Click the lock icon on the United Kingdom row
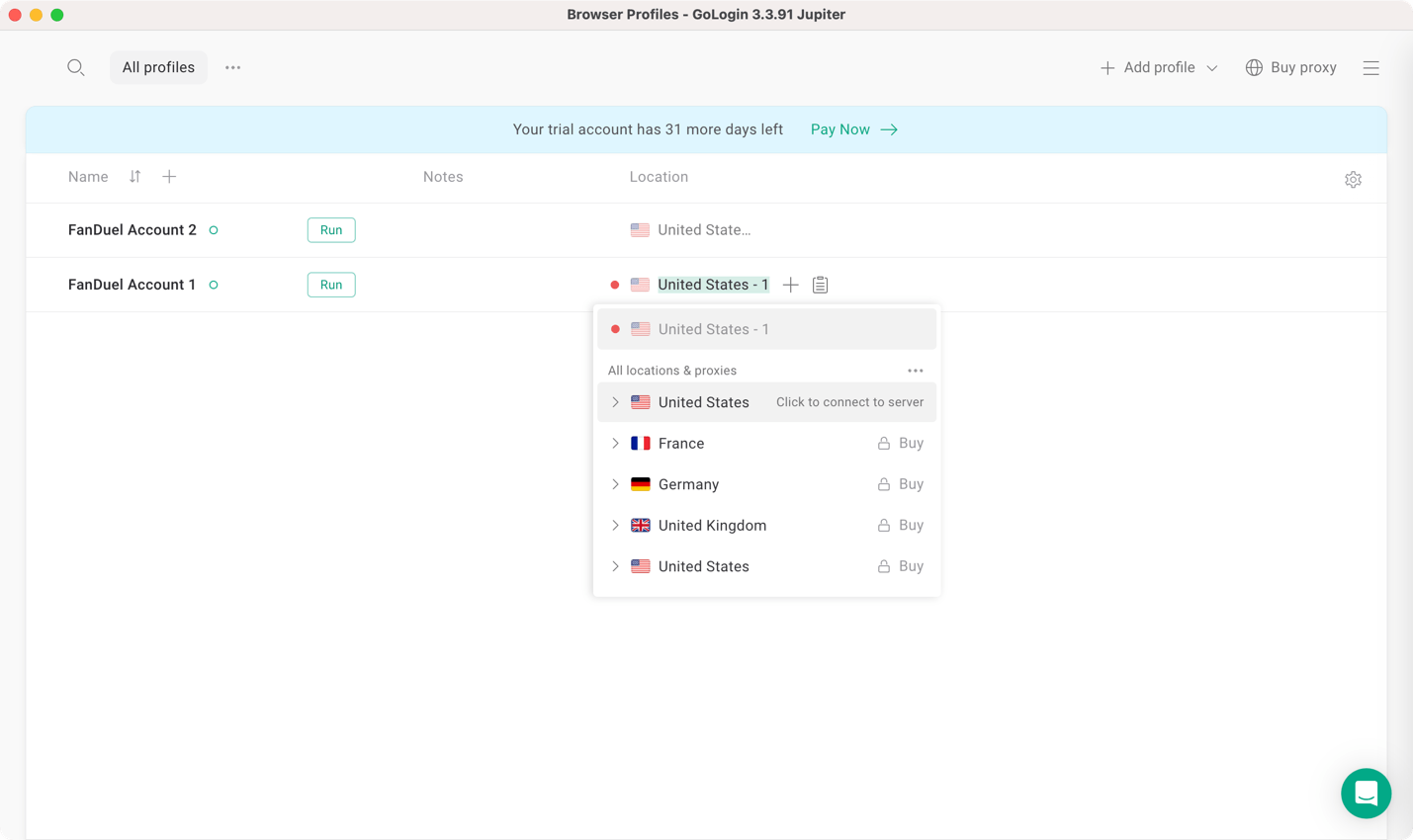This screenshot has width=1413, height=840. (884, 526)
